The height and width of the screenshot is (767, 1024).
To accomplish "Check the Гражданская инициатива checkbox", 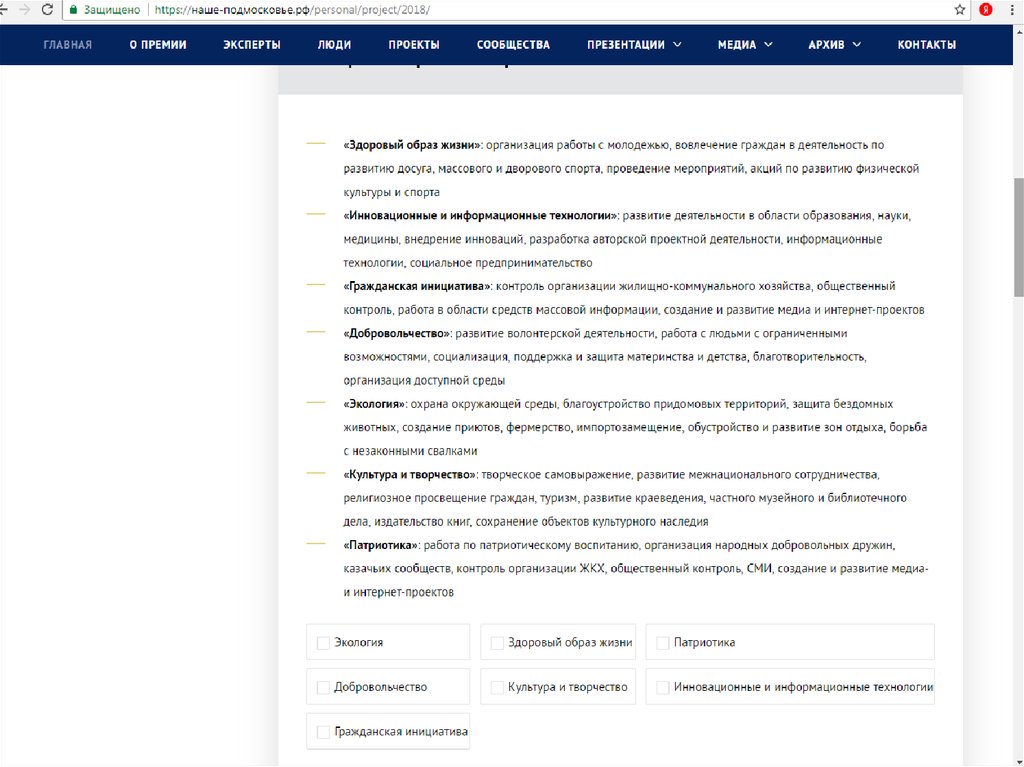I will [323, 732].
